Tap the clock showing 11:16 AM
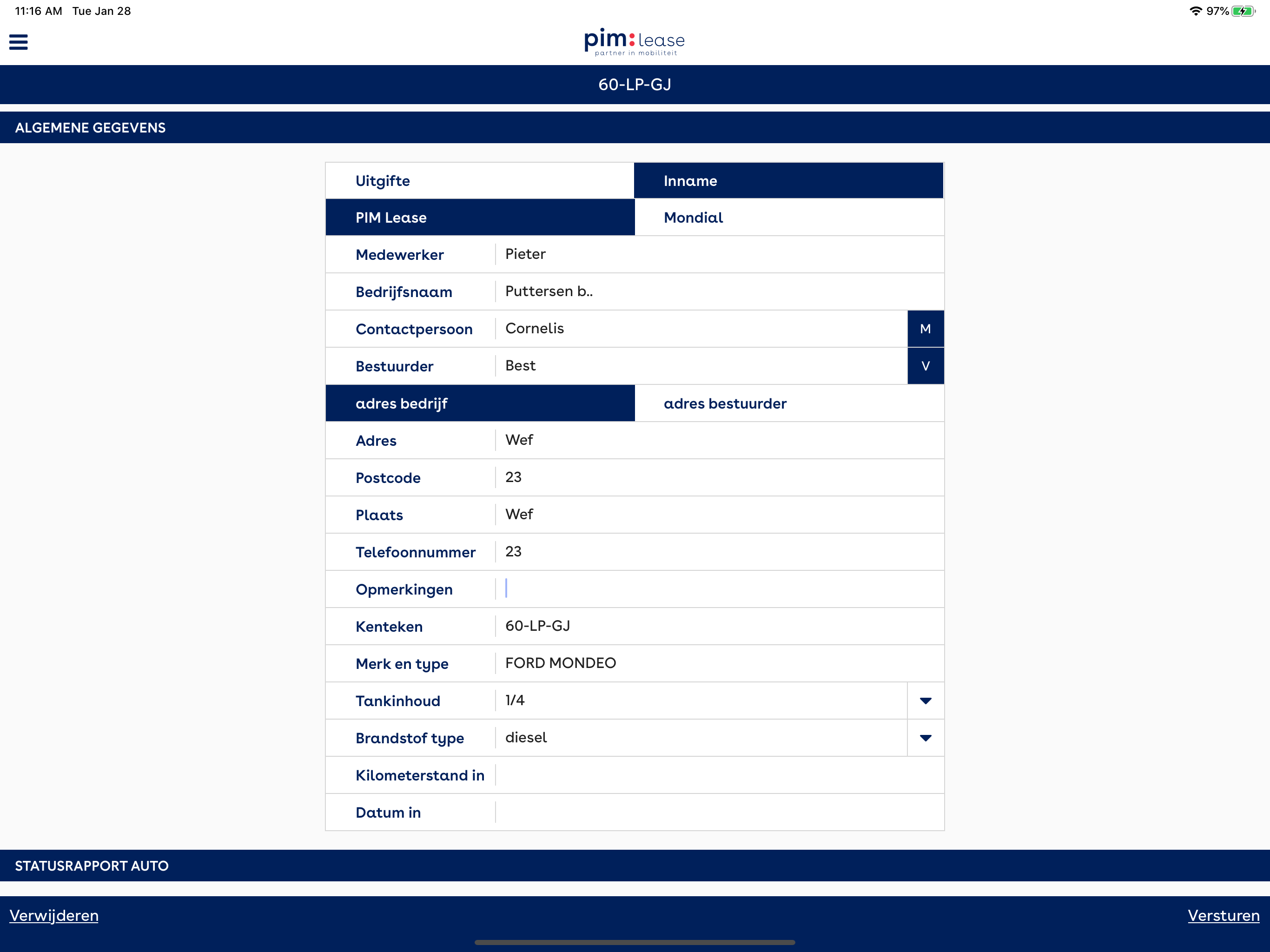Image resolution: width=1270 pixels, height=952 pixels. [x=39, y=11]
